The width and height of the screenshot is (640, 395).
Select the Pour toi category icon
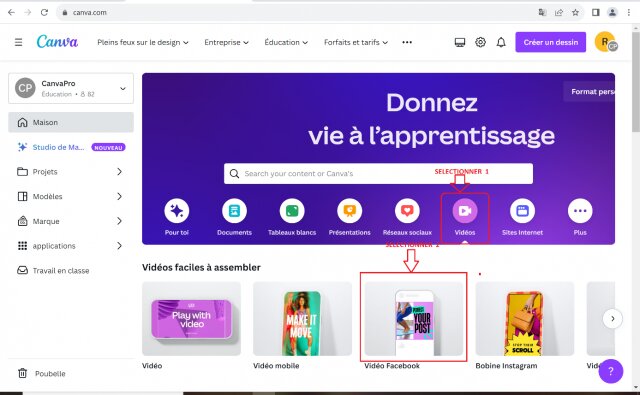point(177,211)
